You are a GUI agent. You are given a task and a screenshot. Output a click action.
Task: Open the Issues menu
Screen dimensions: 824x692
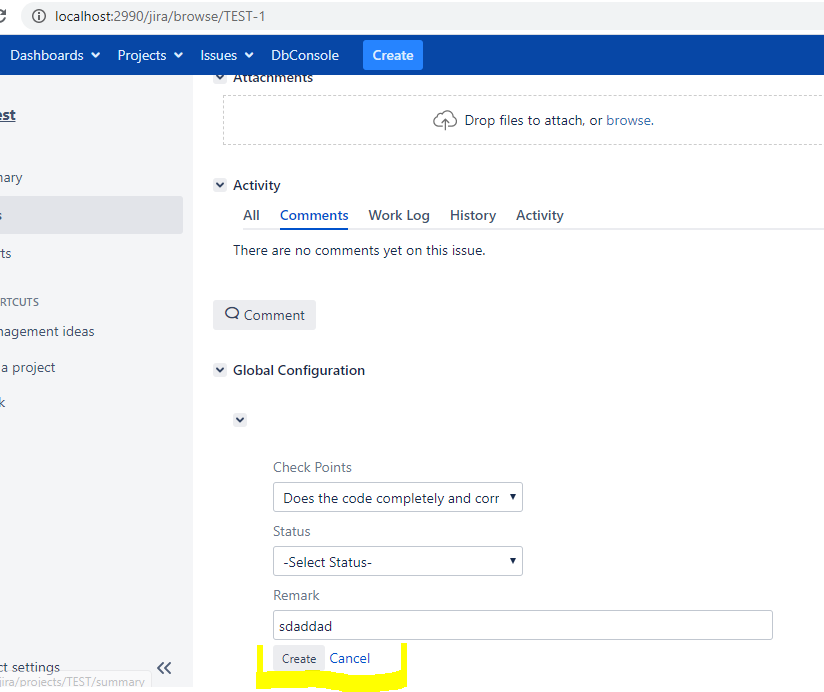point(226,55)
